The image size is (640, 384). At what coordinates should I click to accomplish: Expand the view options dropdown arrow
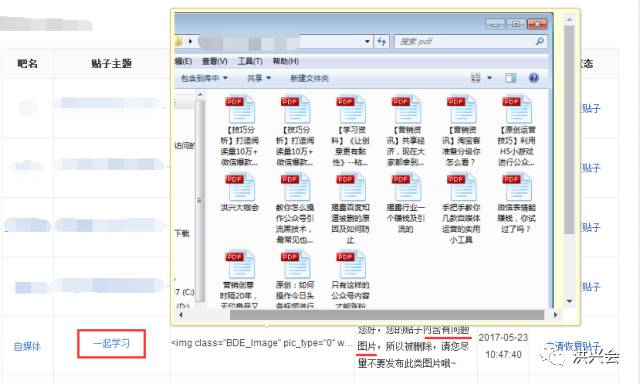[489, 78]
